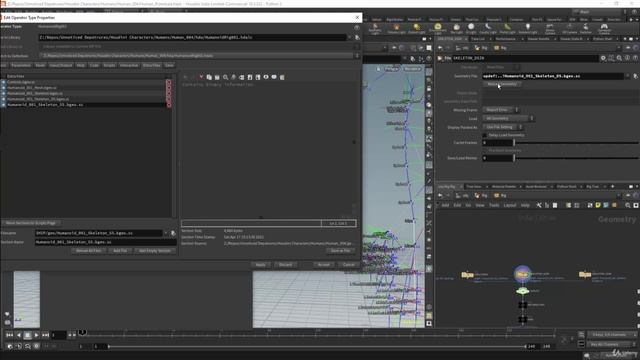Jump to last frame on playbar

tap(45, 335)
